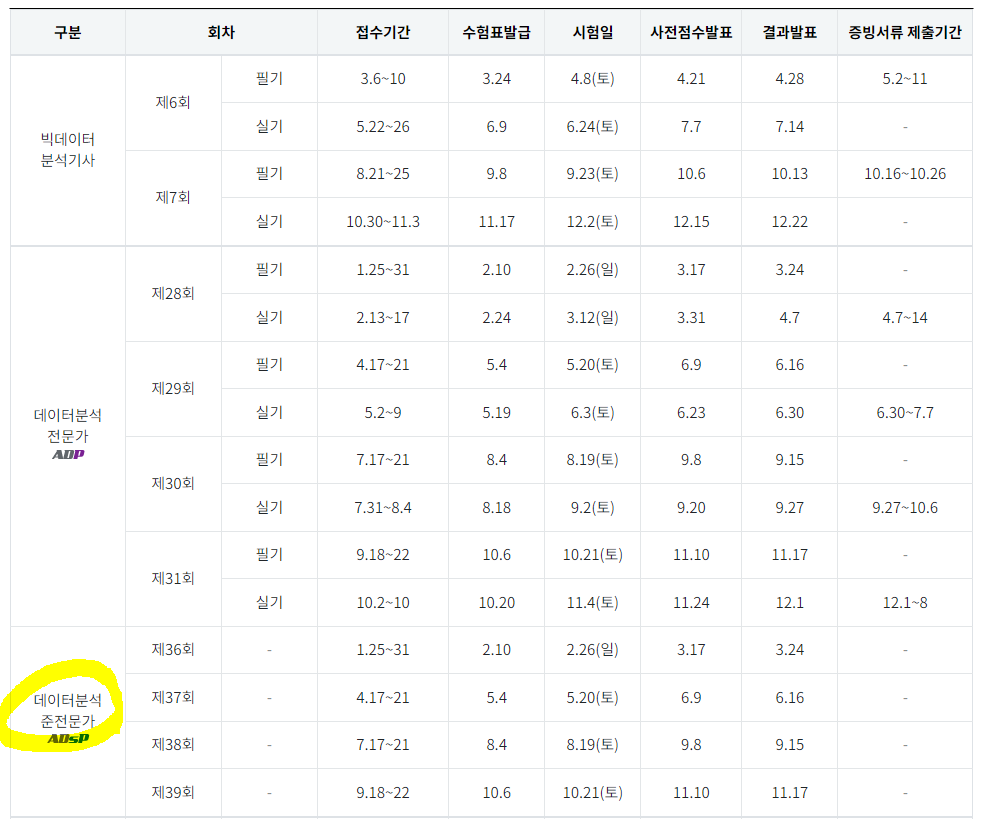Click the 4.21 pre-score date

click(x=691, y=79)
